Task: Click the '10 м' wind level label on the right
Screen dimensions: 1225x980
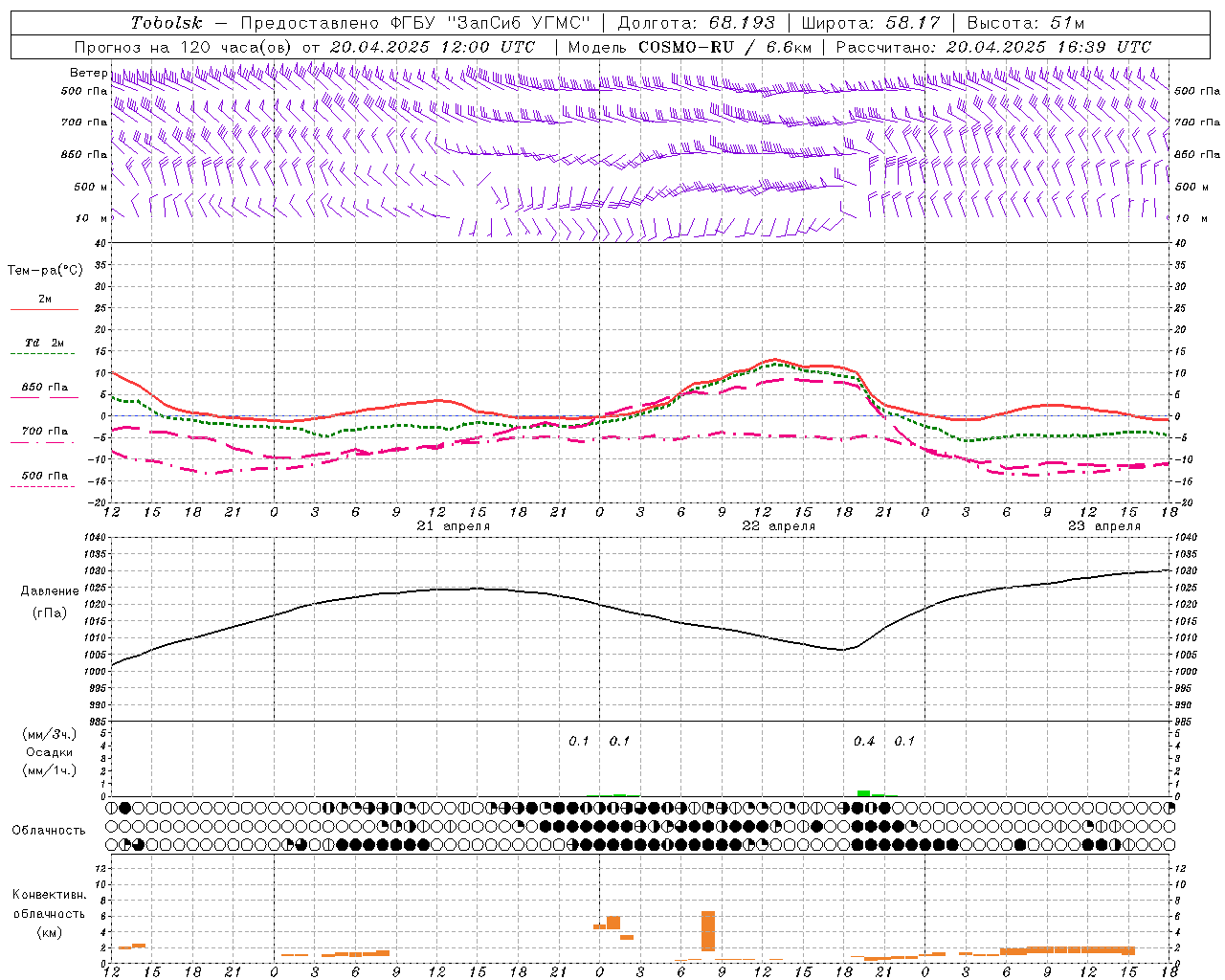Action: (x=1190, y=218)
